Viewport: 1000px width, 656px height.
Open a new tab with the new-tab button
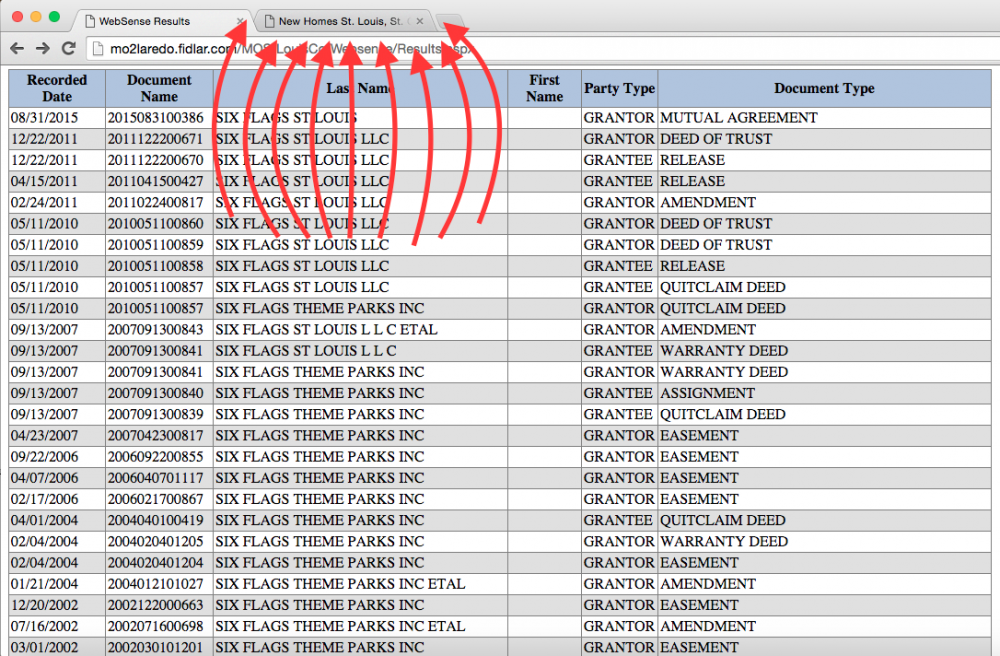(x=450, y=21)
